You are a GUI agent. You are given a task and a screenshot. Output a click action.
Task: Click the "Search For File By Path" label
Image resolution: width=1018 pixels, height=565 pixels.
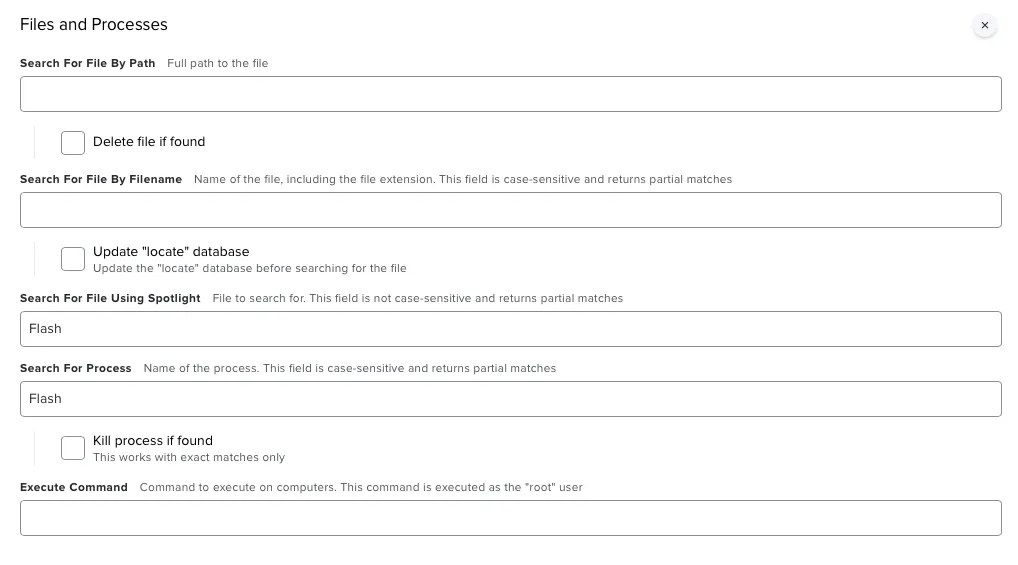pos(88,63)
